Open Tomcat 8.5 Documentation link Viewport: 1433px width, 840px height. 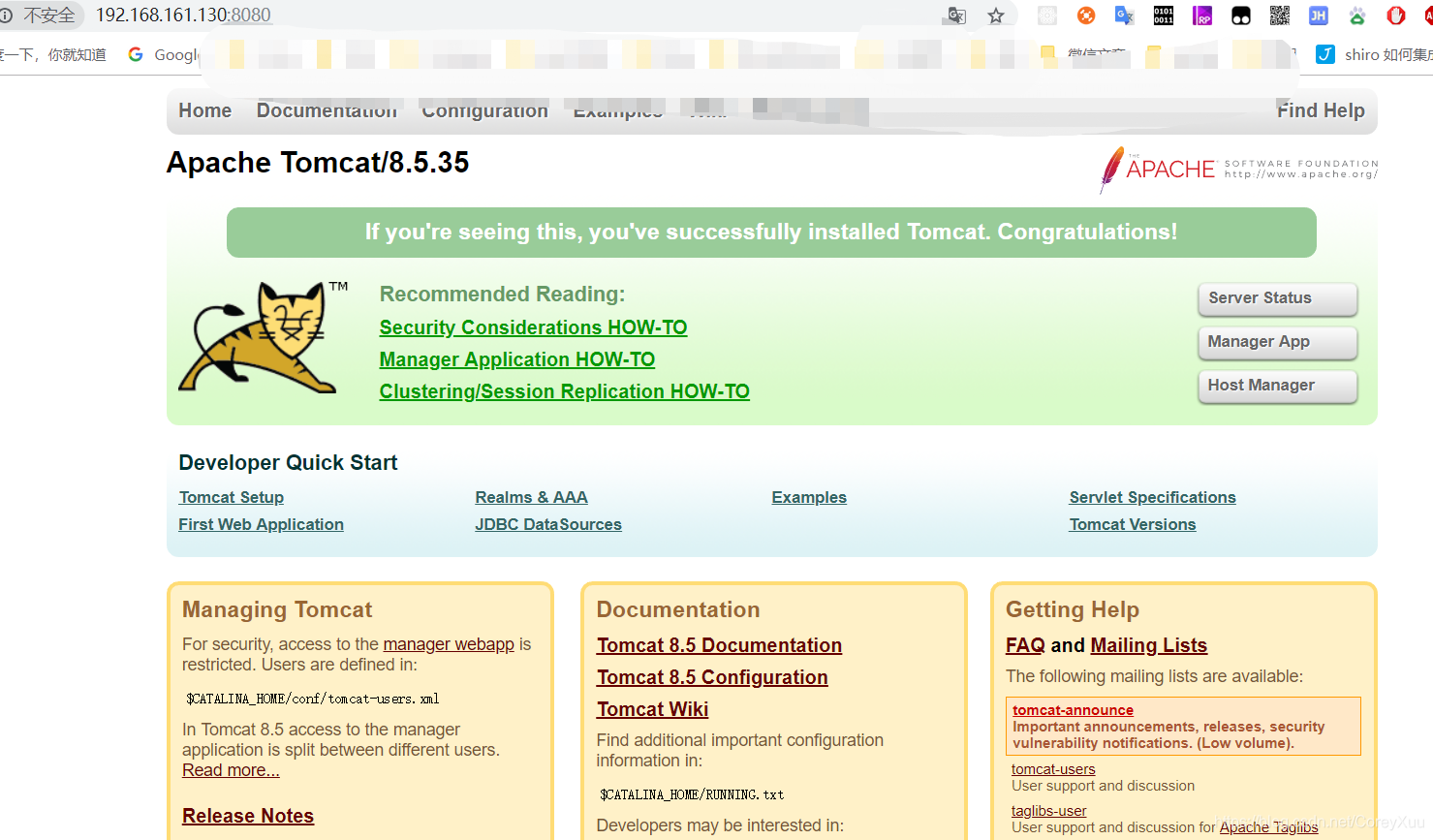(719, 645)
